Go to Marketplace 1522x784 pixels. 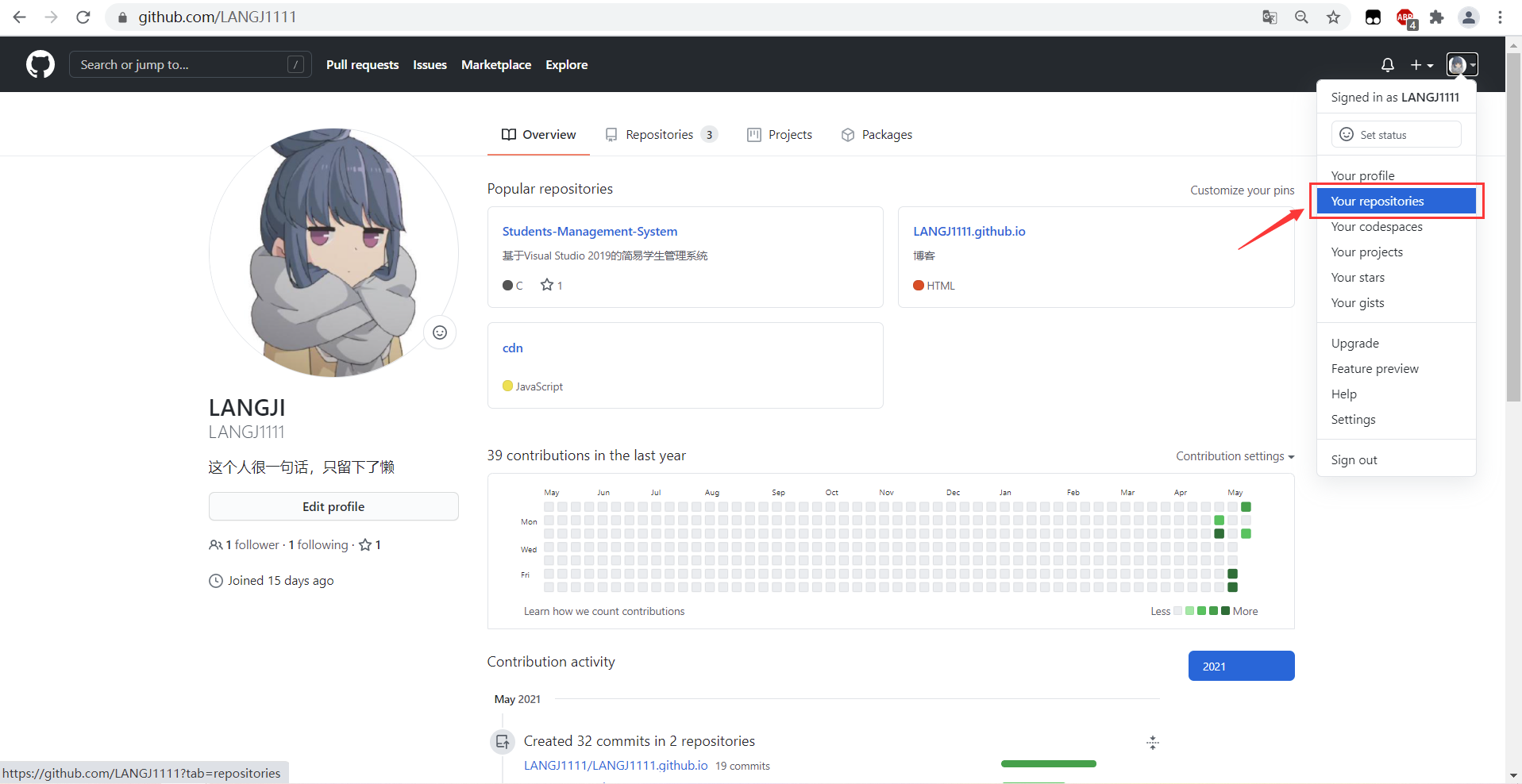click(496, 65)
